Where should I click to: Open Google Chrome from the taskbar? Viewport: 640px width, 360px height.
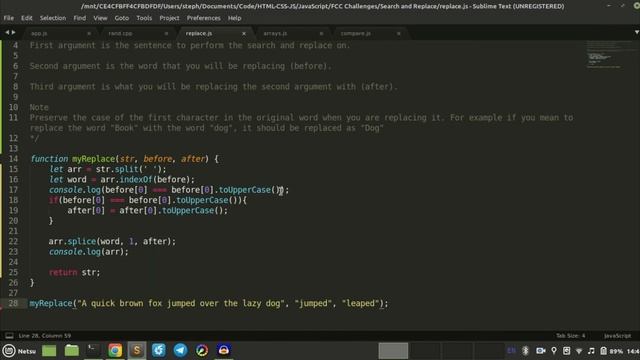(x=115, y=351)
